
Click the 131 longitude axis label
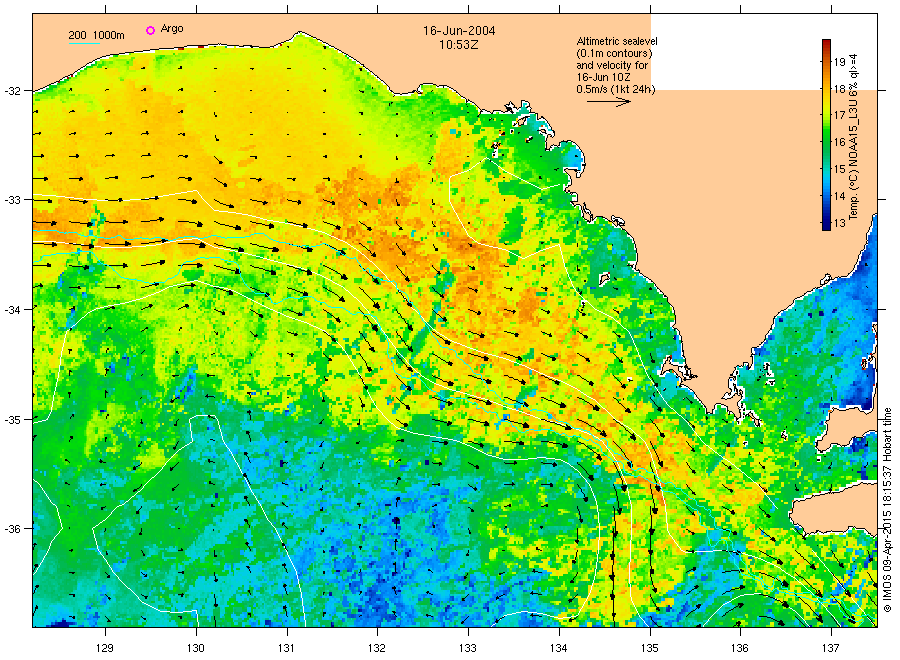pos(286,649)
